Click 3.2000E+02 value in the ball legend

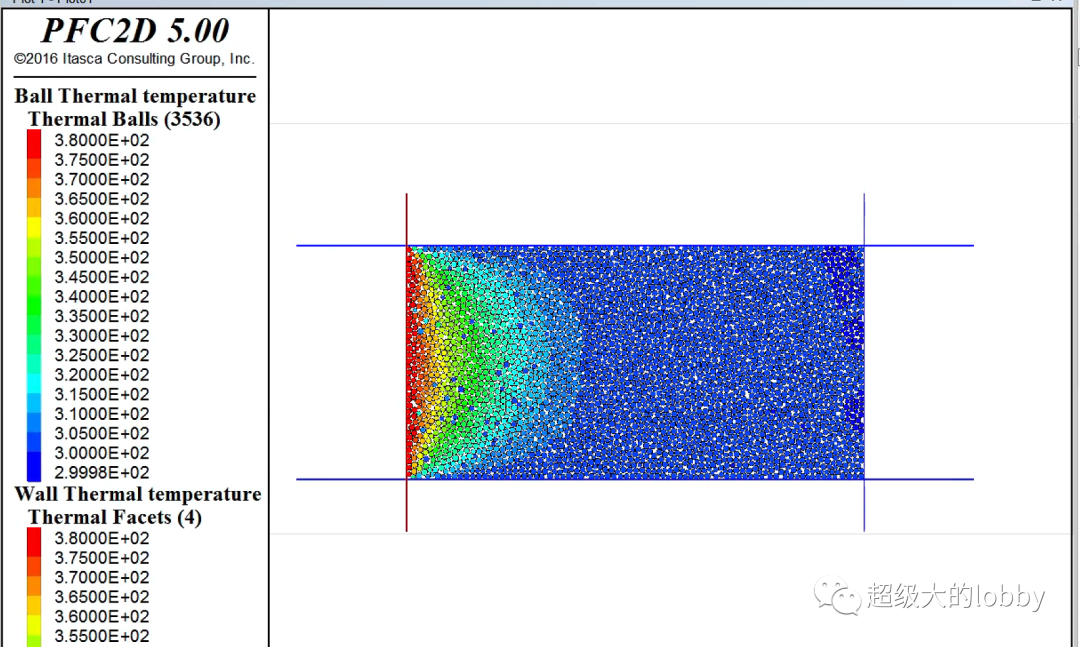(x=102, y=375)
